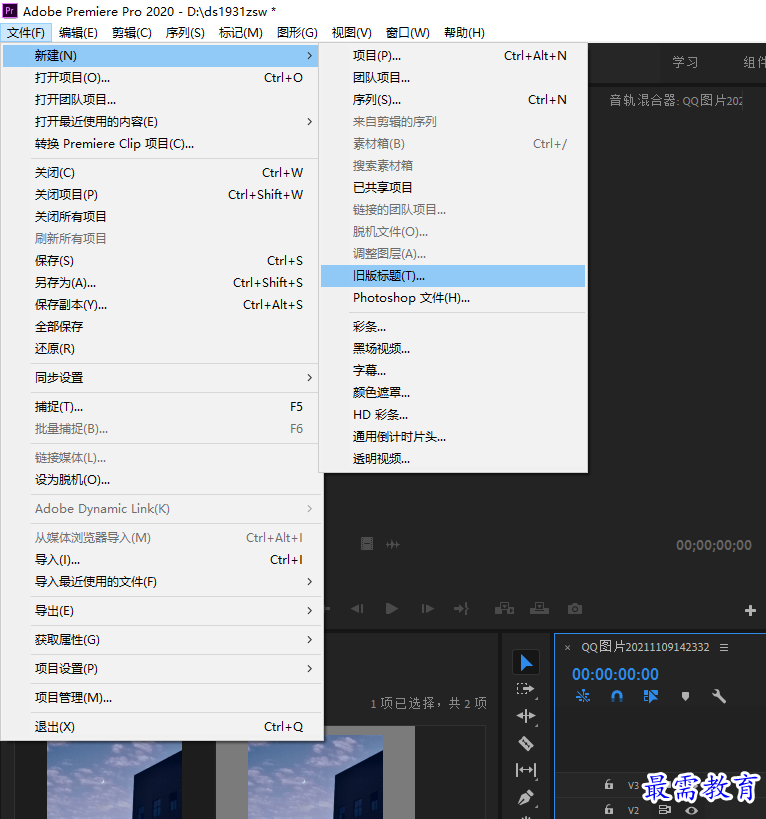Select the Pen tool
The width and height of the screenshot is (766, 819).
526,797
